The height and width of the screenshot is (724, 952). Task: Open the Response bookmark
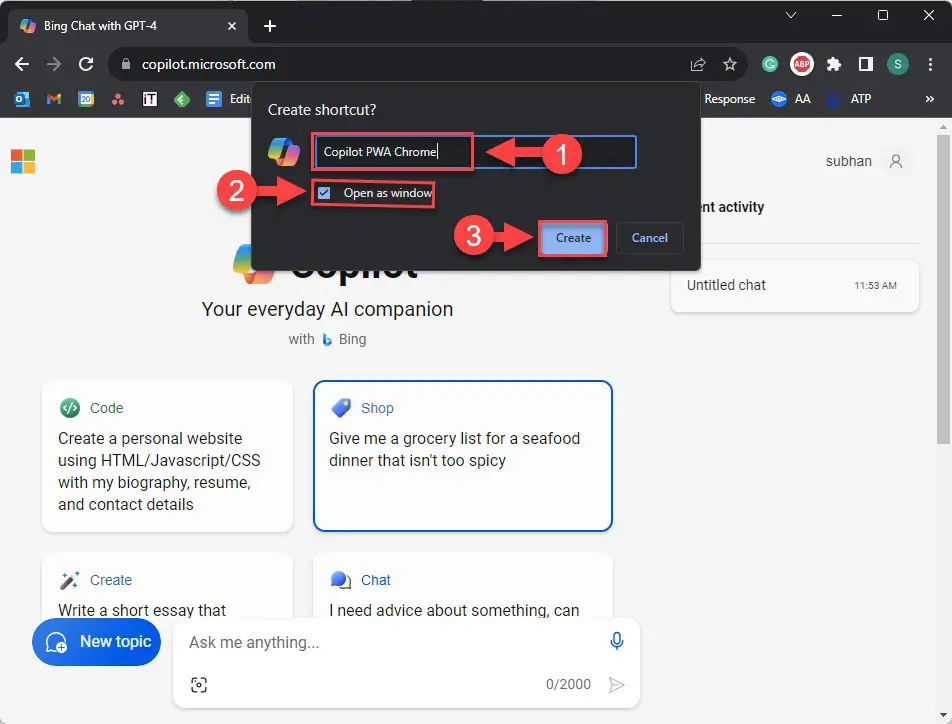point(729,98)
